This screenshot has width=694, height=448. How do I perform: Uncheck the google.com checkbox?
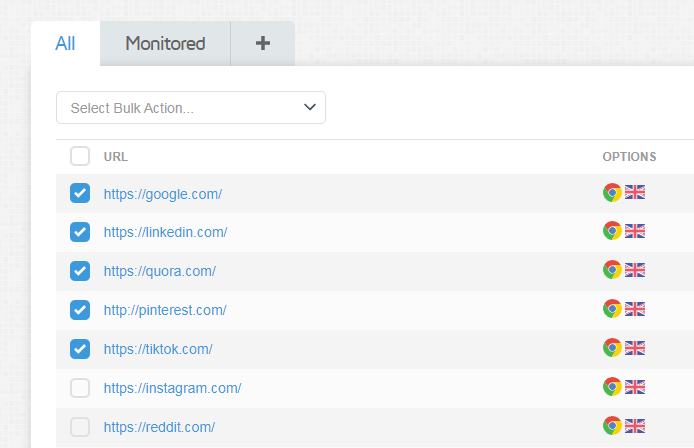click(80, 193)
